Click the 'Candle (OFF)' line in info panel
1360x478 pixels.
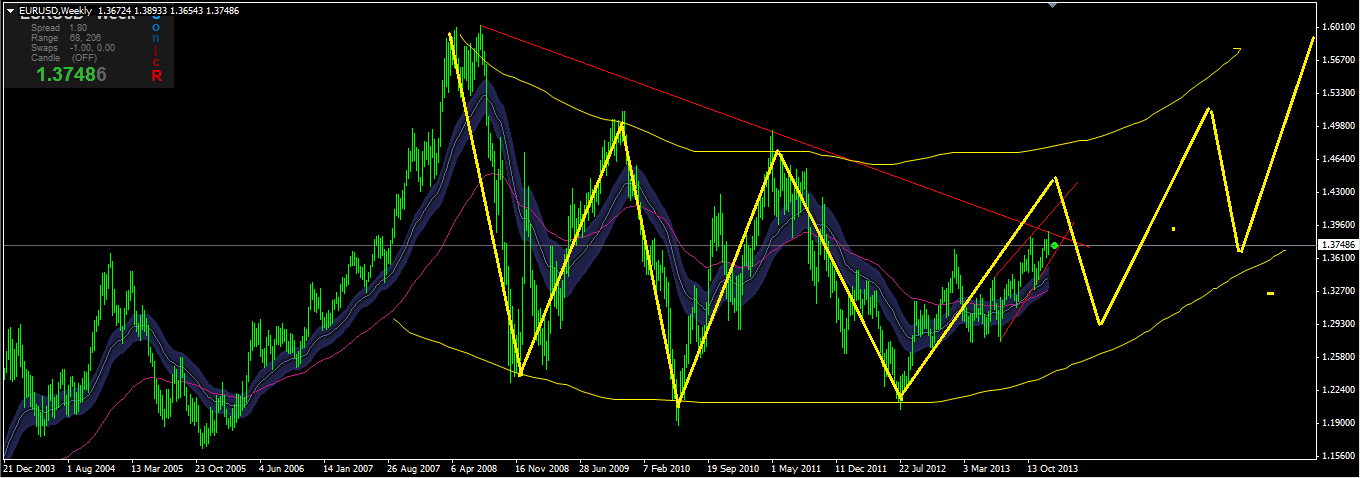coord(63,58)
